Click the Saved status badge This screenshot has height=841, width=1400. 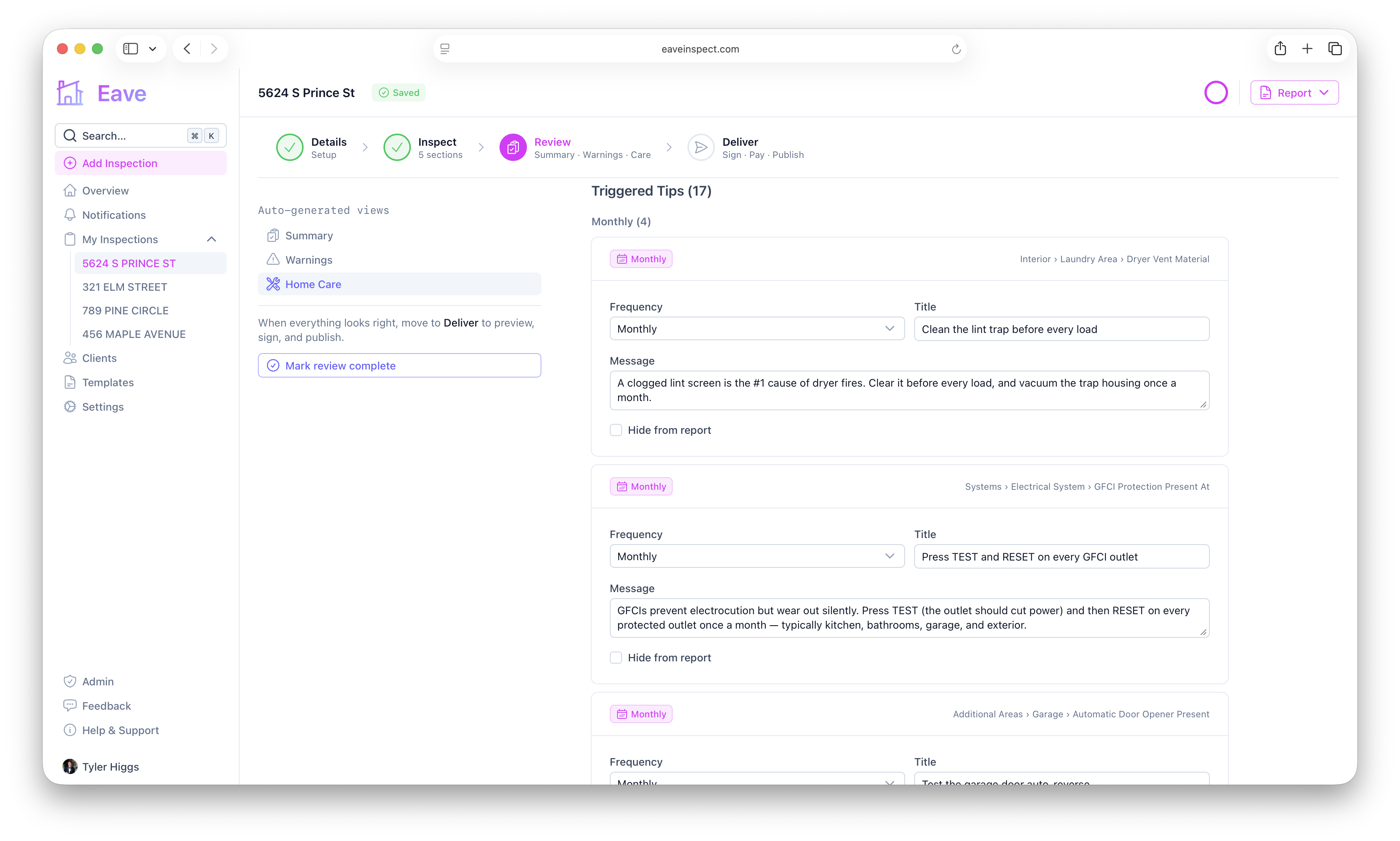click(399, 92)
